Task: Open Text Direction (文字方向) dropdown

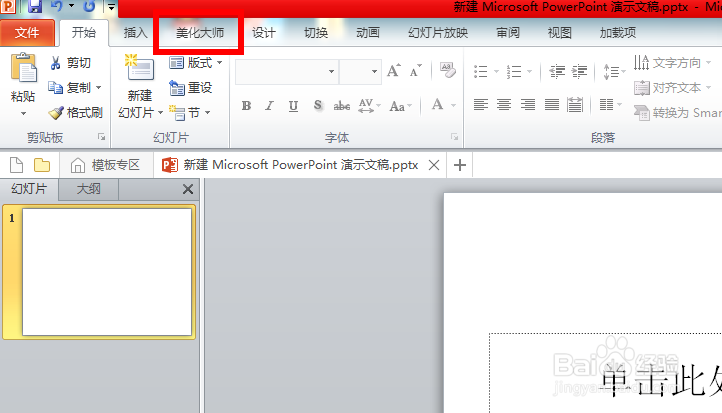Action: coord(673,63)
